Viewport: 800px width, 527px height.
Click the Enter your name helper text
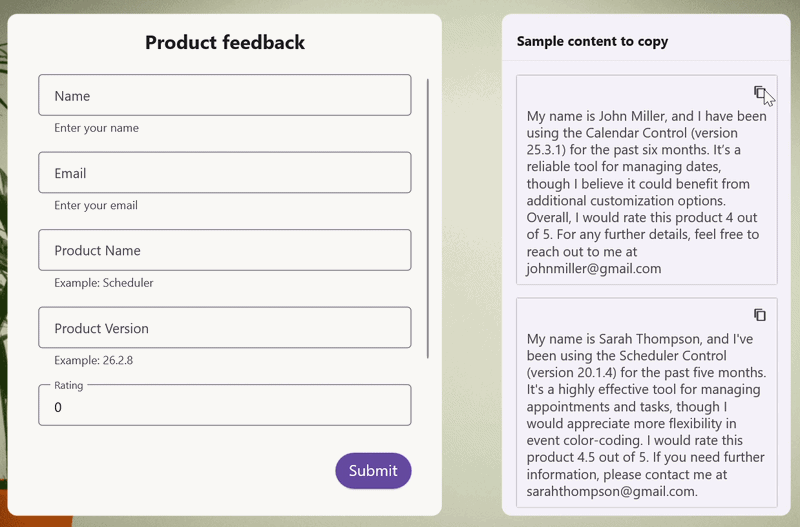click(96, 128)
